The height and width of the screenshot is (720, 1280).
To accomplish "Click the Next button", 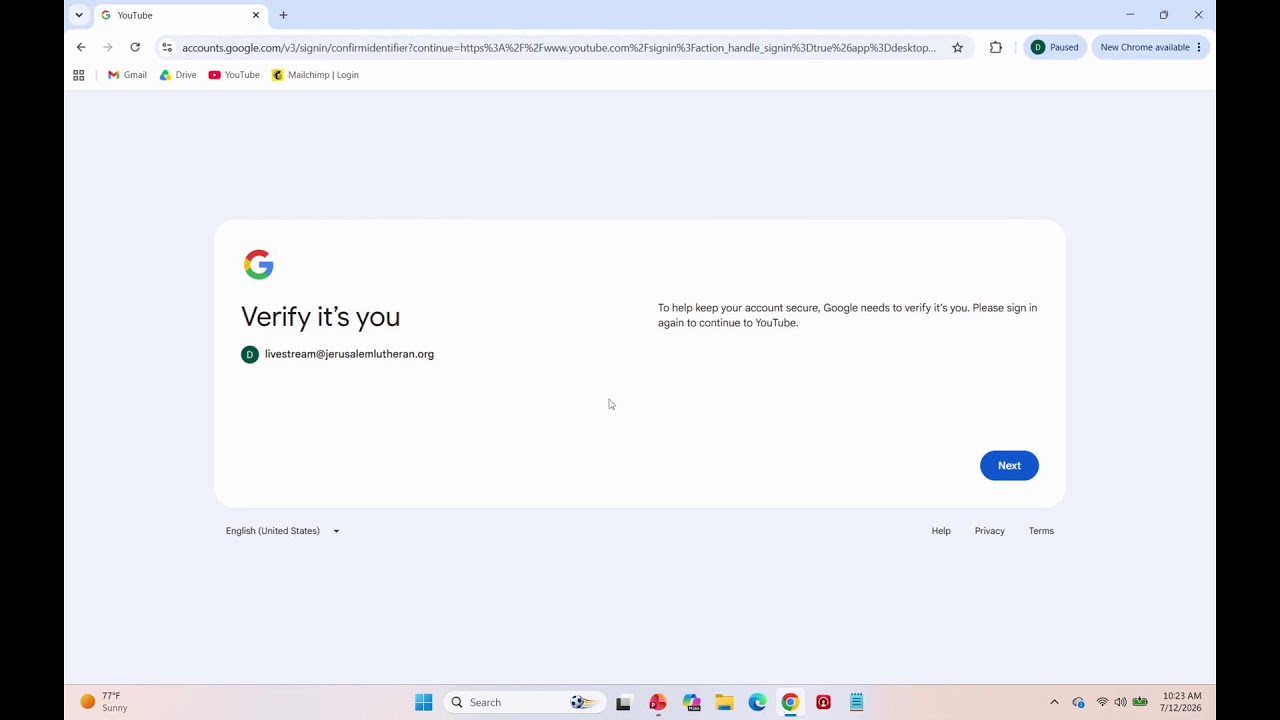I will click(1009, 465).
